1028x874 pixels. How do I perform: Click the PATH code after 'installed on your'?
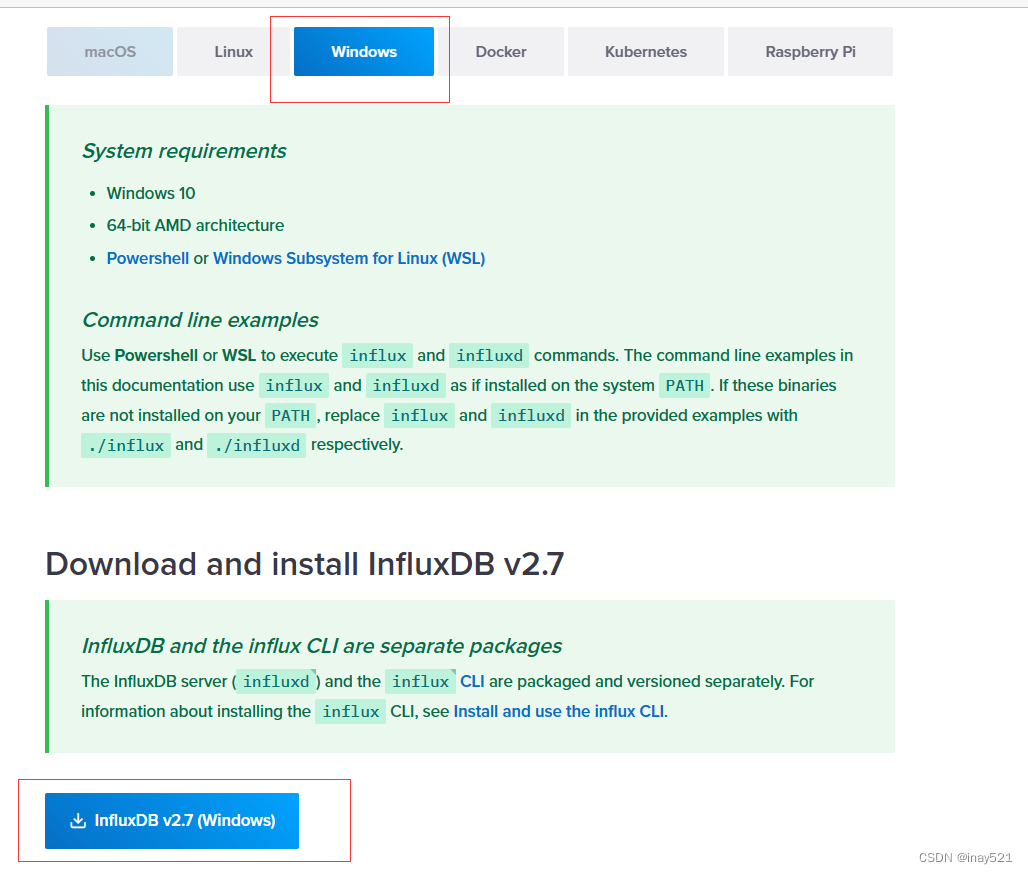[x=290, y=416]
